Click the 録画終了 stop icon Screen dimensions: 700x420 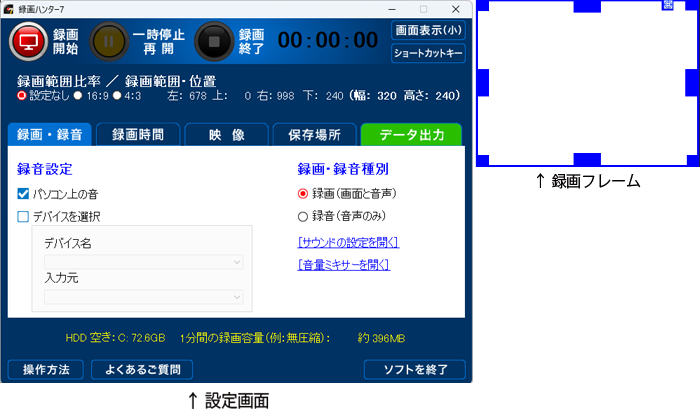pyautogui.click(x=214, y=41)
